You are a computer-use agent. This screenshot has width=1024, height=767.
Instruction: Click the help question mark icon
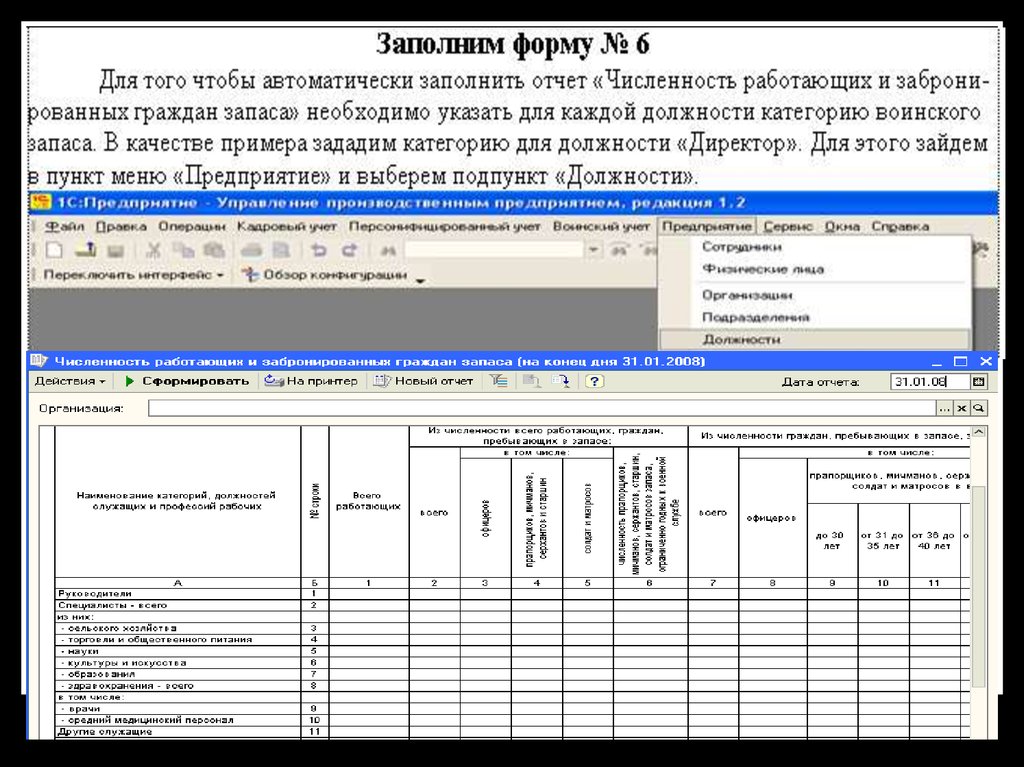[594, 381]
